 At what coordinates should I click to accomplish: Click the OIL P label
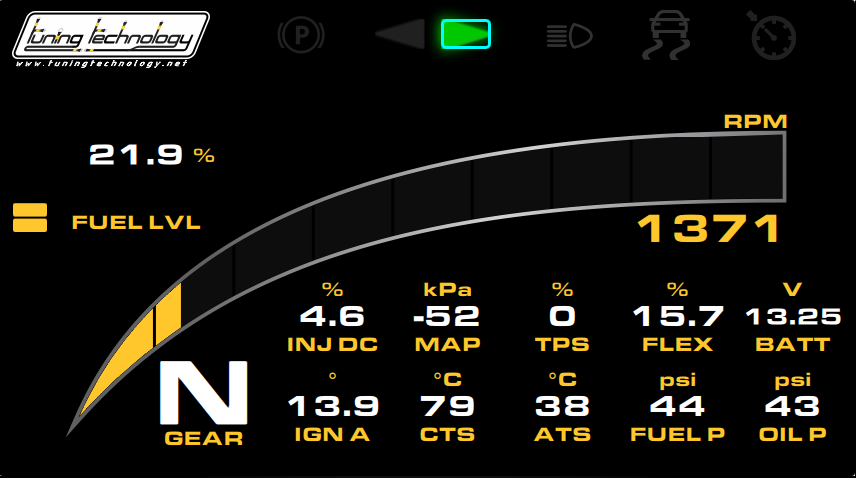pos(793,434)
